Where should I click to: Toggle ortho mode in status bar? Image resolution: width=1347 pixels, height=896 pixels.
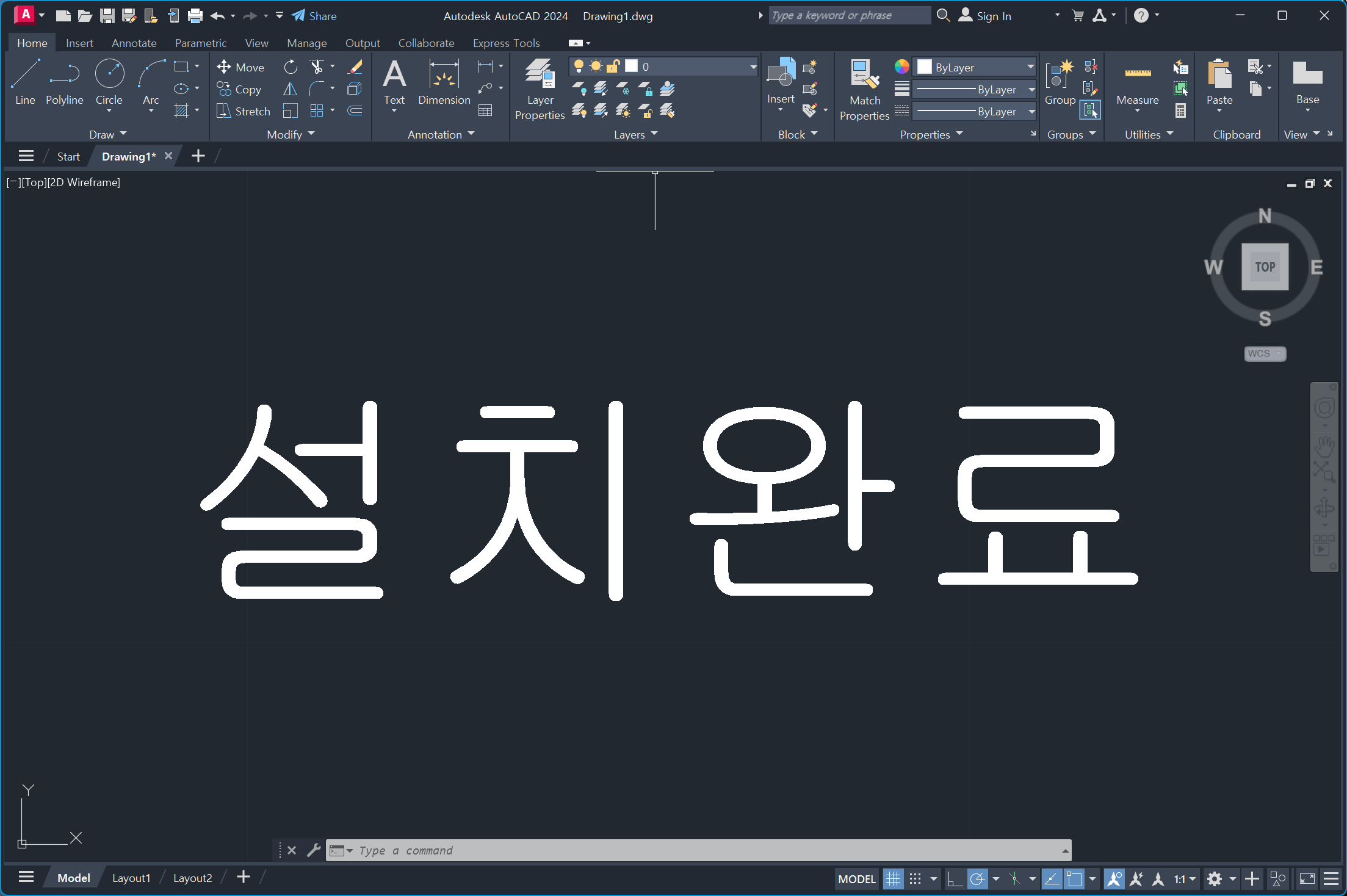955,879
